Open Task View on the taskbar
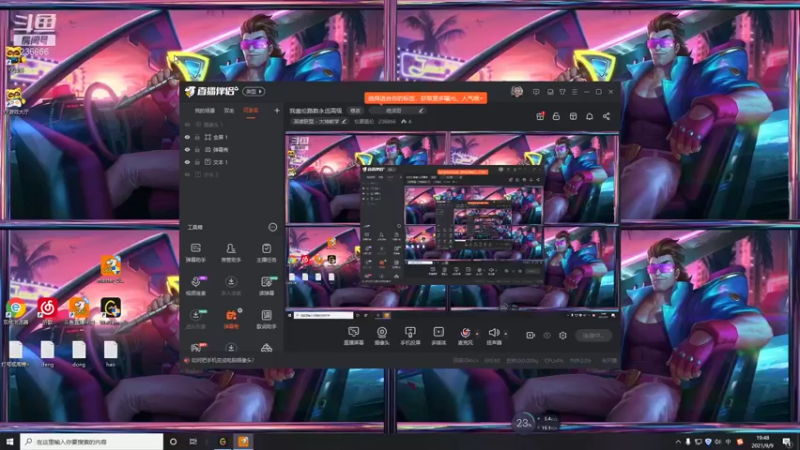 [193, 442]
